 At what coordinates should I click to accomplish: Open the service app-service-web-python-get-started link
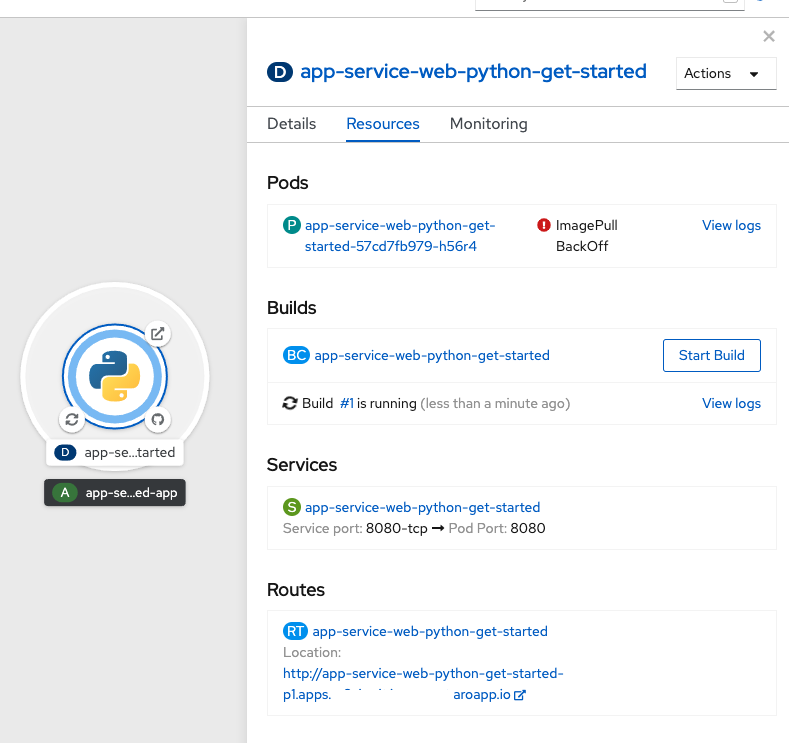[422, 507]
